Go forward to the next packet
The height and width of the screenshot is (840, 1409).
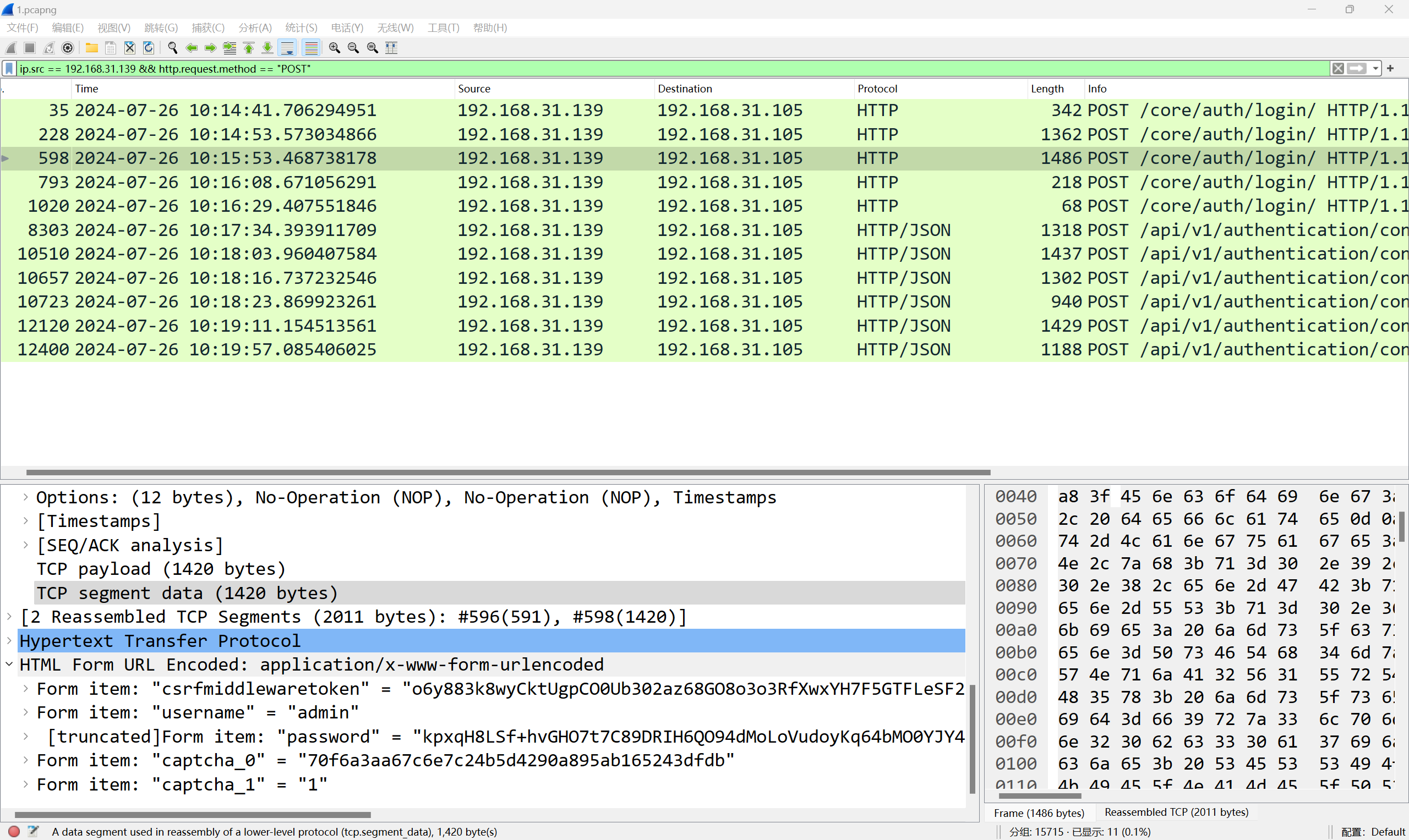[x=211, y=48]
